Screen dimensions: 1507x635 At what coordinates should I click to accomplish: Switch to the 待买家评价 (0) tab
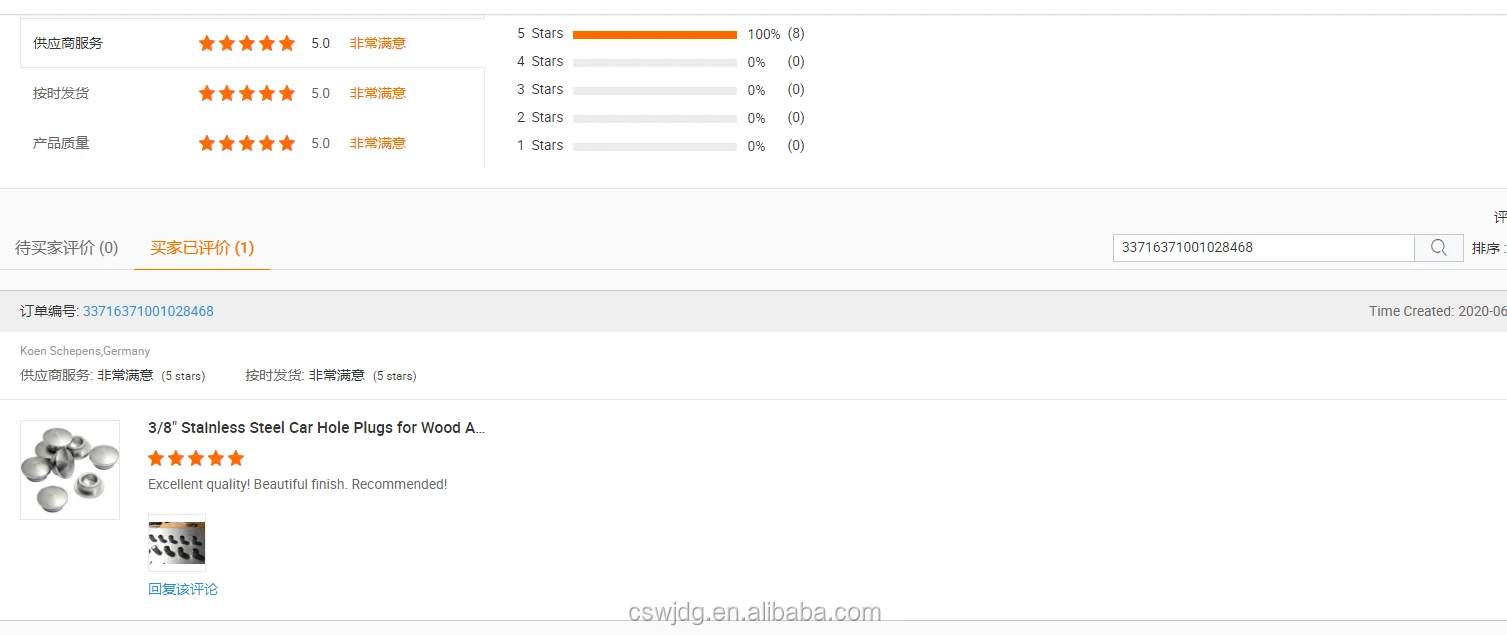pyautogui.click(x=67, y=248)
